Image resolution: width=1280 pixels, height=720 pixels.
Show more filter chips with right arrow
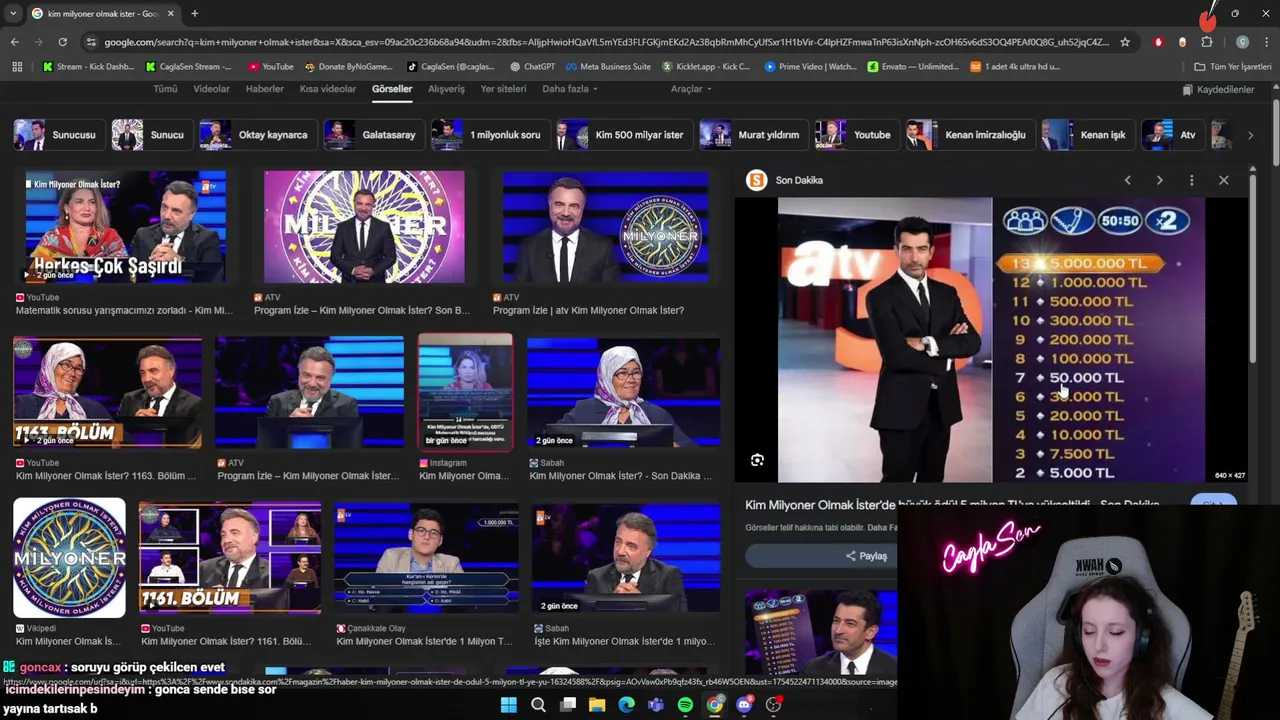[x=1249, y=135]
